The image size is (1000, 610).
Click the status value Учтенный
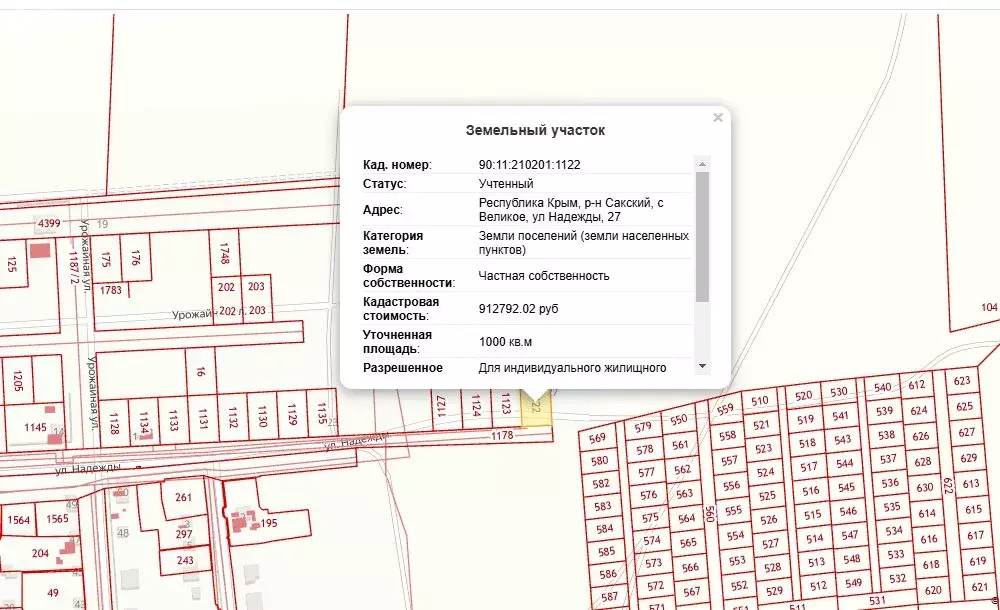tap(506, 184)
